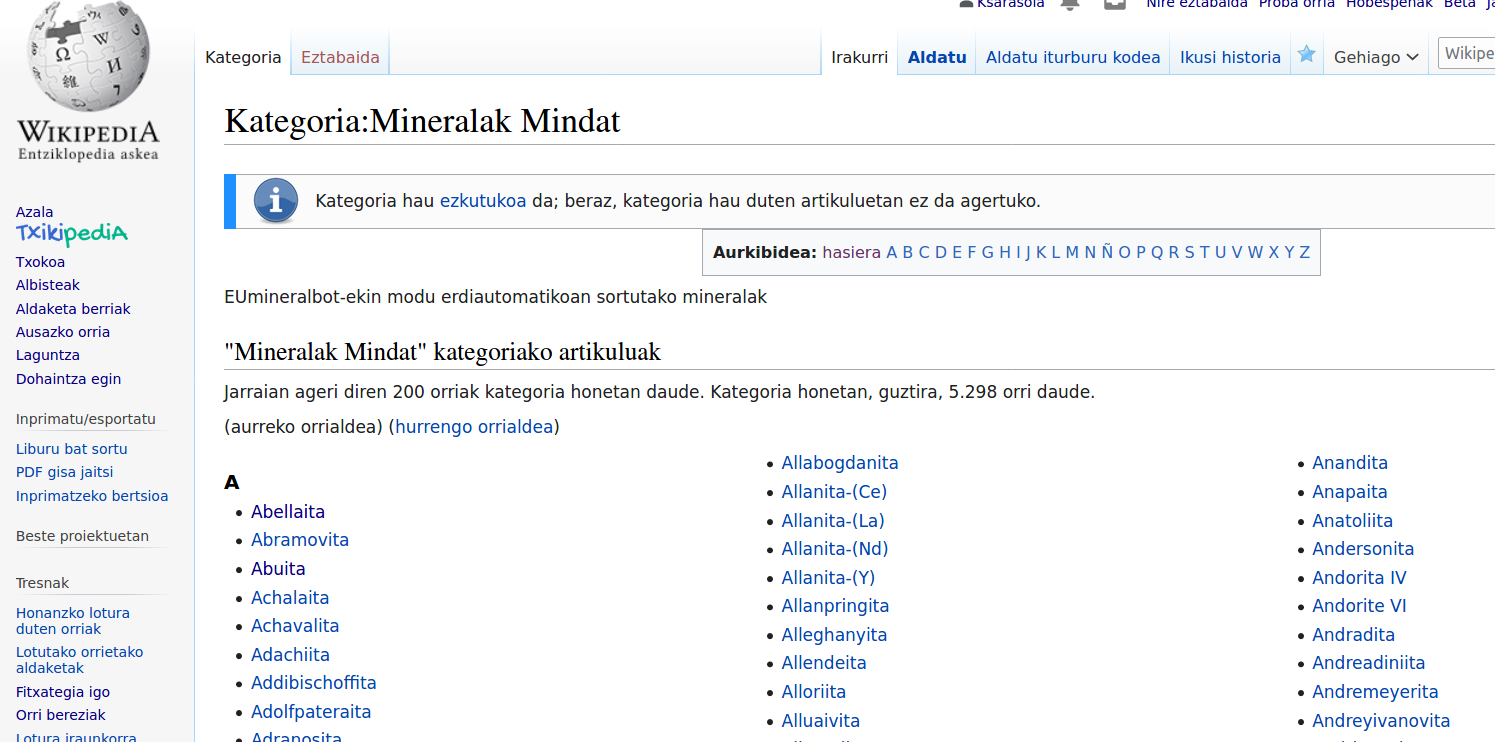Jump to letter M in Aurkibidea
Screen dimensions: 1495x742
tap(1072, 252)
